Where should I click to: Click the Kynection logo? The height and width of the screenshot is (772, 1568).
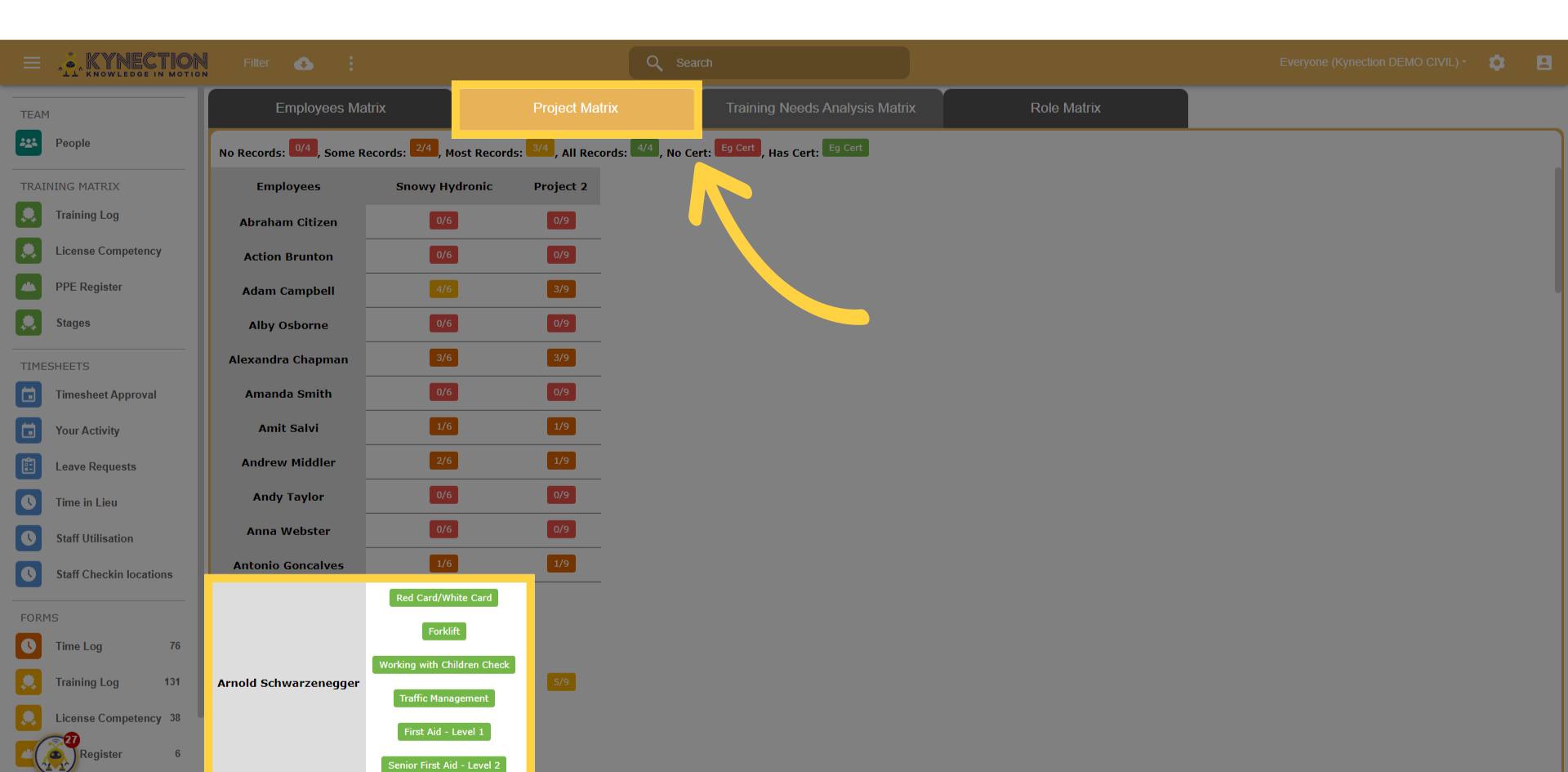[x=133, y=64]
